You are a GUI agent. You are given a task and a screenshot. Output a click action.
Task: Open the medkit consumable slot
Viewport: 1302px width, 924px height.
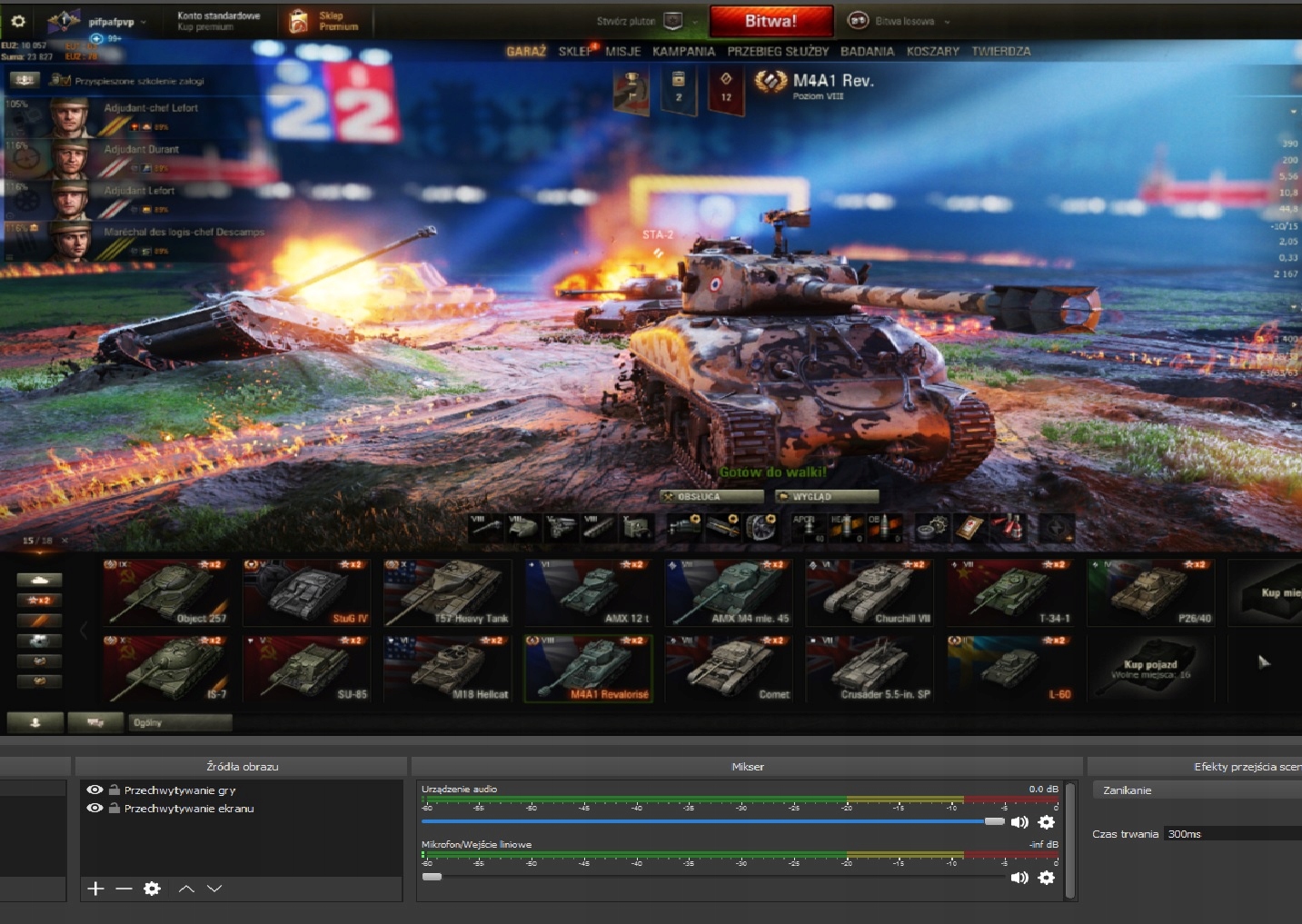[x=969, y=527]
